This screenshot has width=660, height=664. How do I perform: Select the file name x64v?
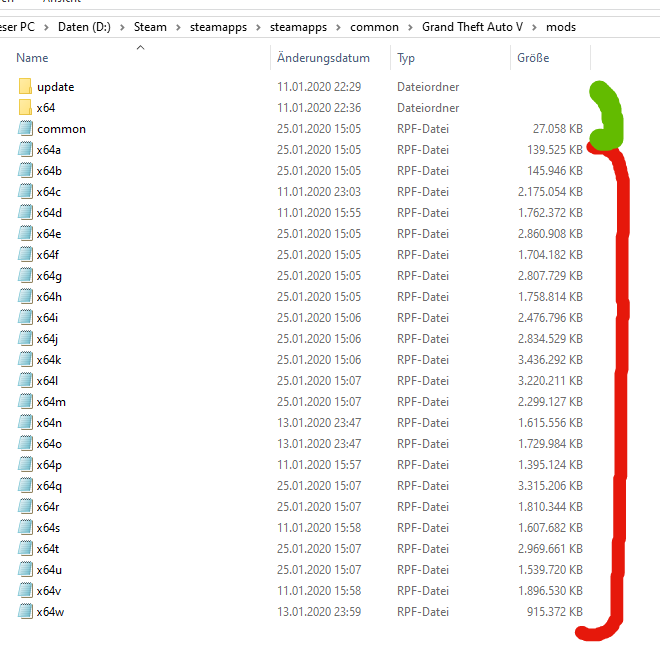click(x=49, y=591)
